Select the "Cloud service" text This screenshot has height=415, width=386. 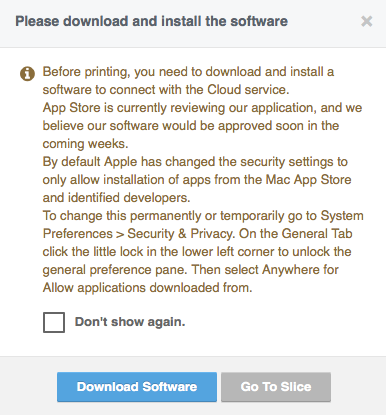[x=248, y=90]
